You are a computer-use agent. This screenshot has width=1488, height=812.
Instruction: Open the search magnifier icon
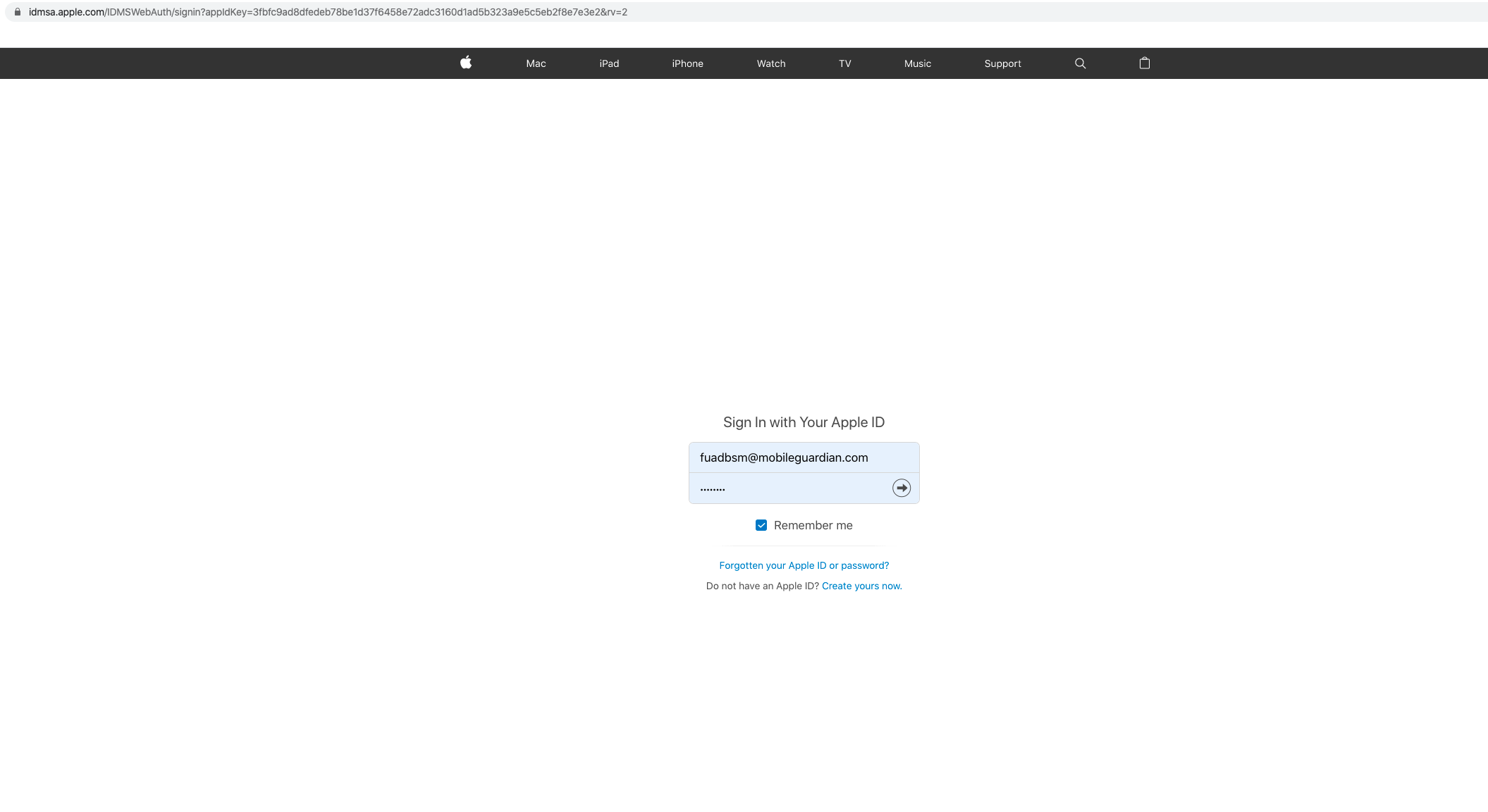click(1080, 63)
